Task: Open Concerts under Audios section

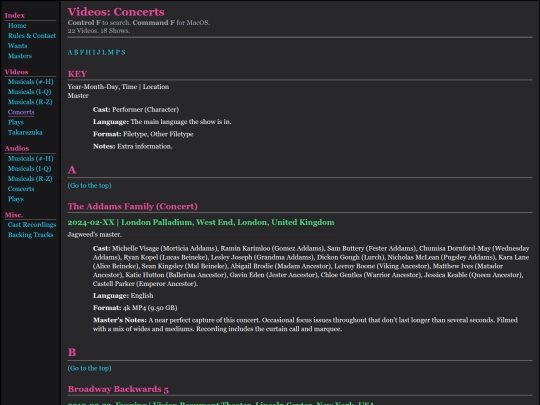Action: click(x=21, y=189)
